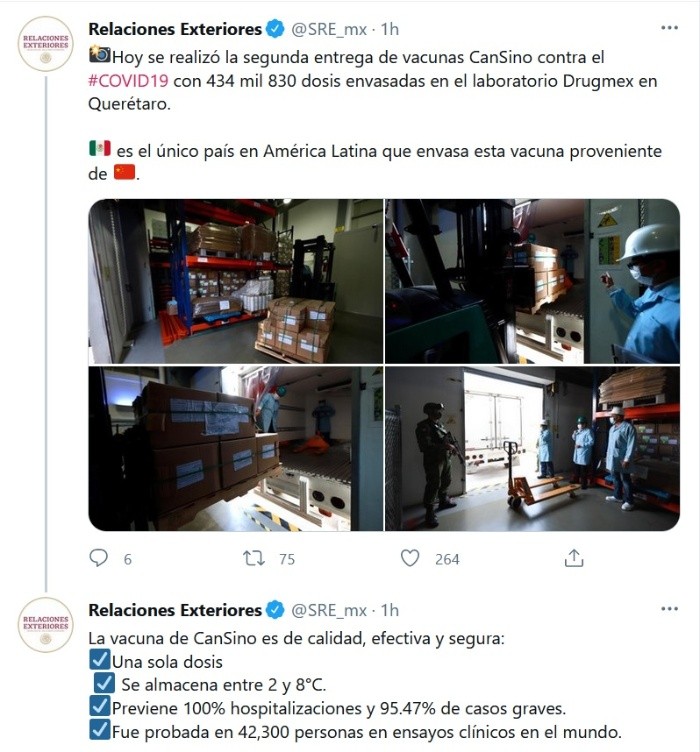Click the check mark beside 'Se almacena entre 2 y 8°C'
This screenshot has height=752, width=700.
(104, 682)
